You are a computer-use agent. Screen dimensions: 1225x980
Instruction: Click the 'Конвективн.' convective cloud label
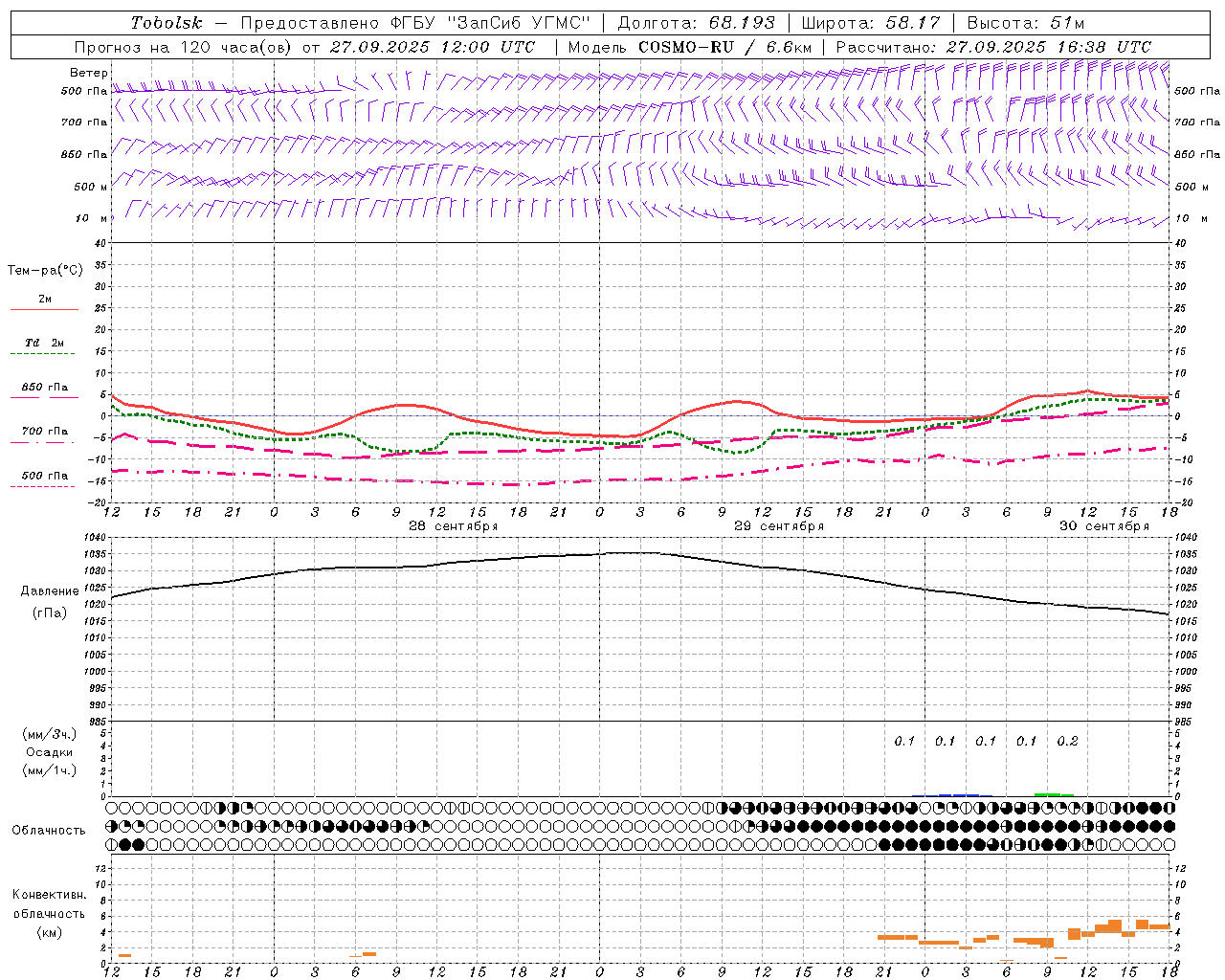(49, 895)
